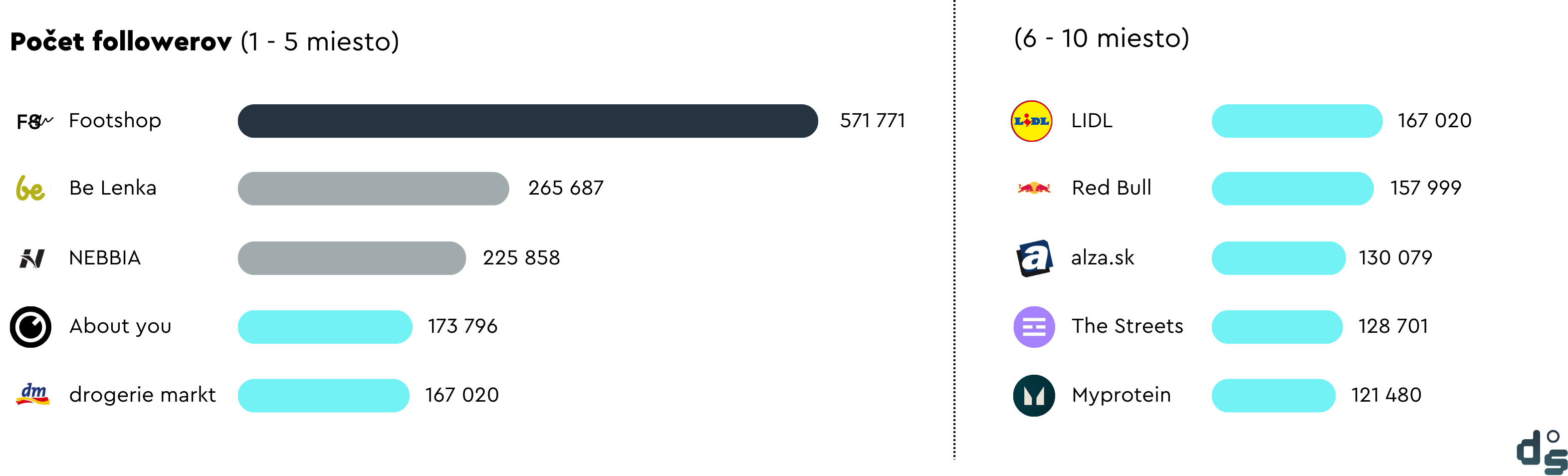Click the drogerie markt label
This screenshot has height=476, width=1568.
point(143,395)
